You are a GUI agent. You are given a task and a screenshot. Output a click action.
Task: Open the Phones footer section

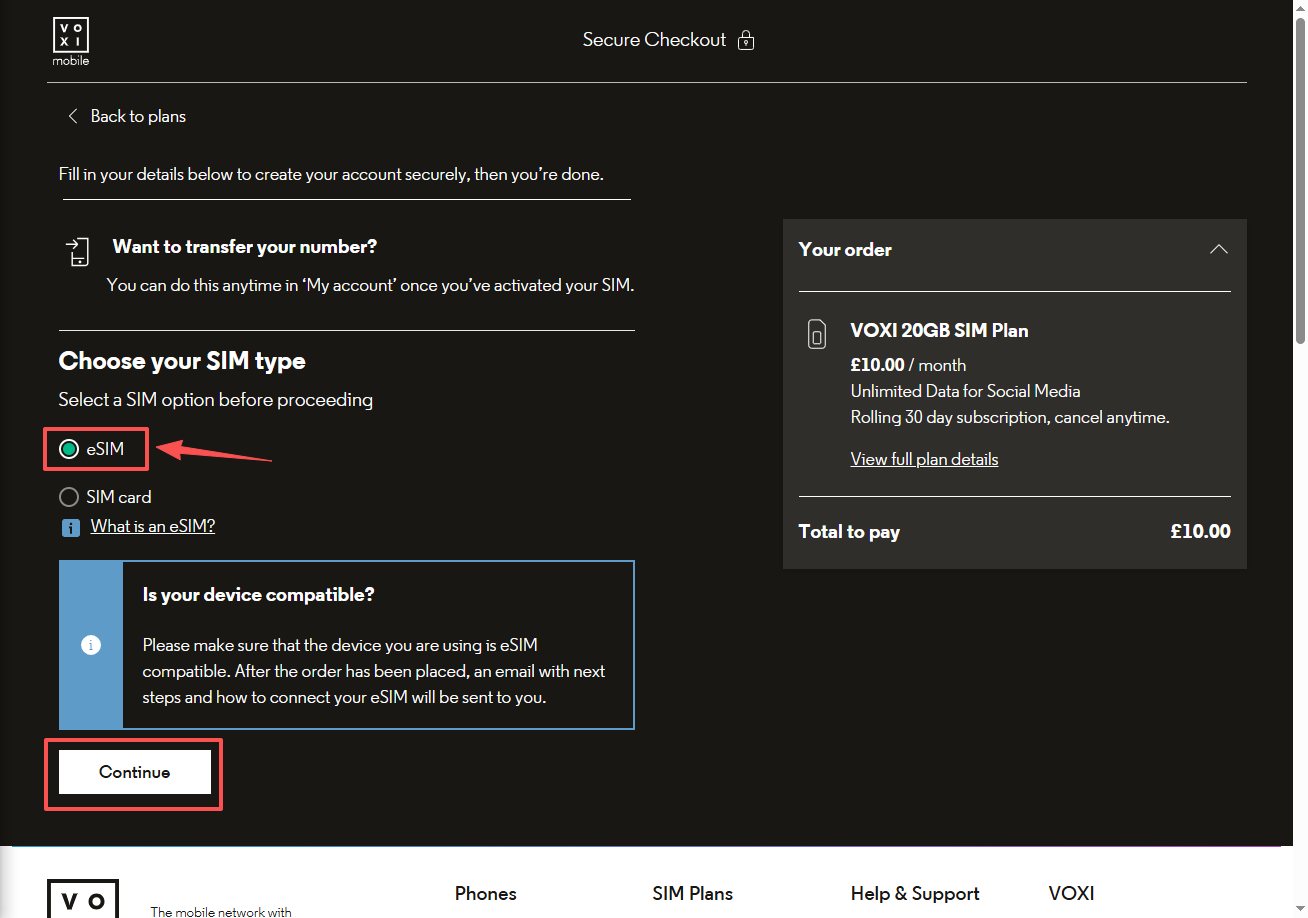[x=486, y=894]
